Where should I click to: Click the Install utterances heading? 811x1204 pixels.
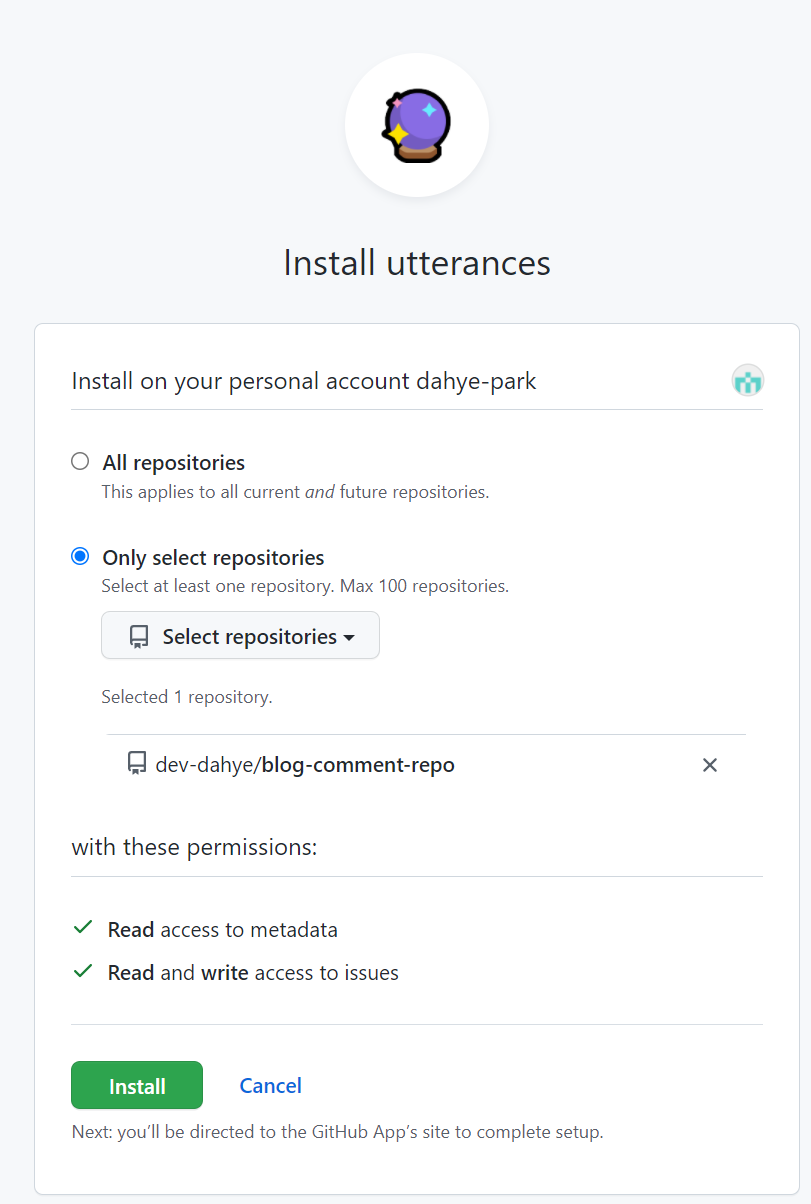tap(417, 262)
